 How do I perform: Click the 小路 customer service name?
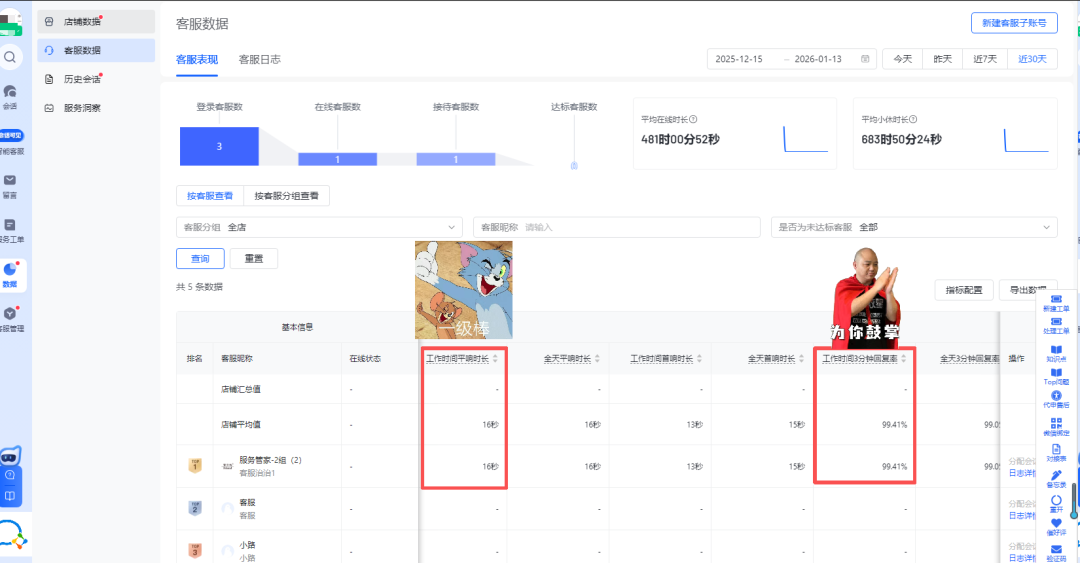[247, 544]
